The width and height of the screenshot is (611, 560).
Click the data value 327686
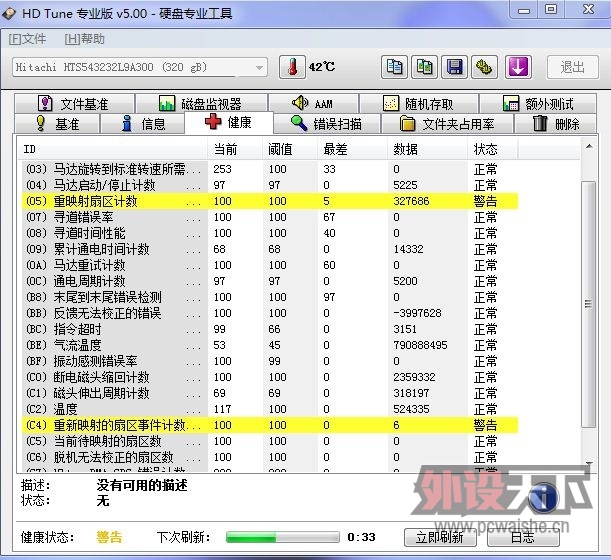[x=411, y=201]
